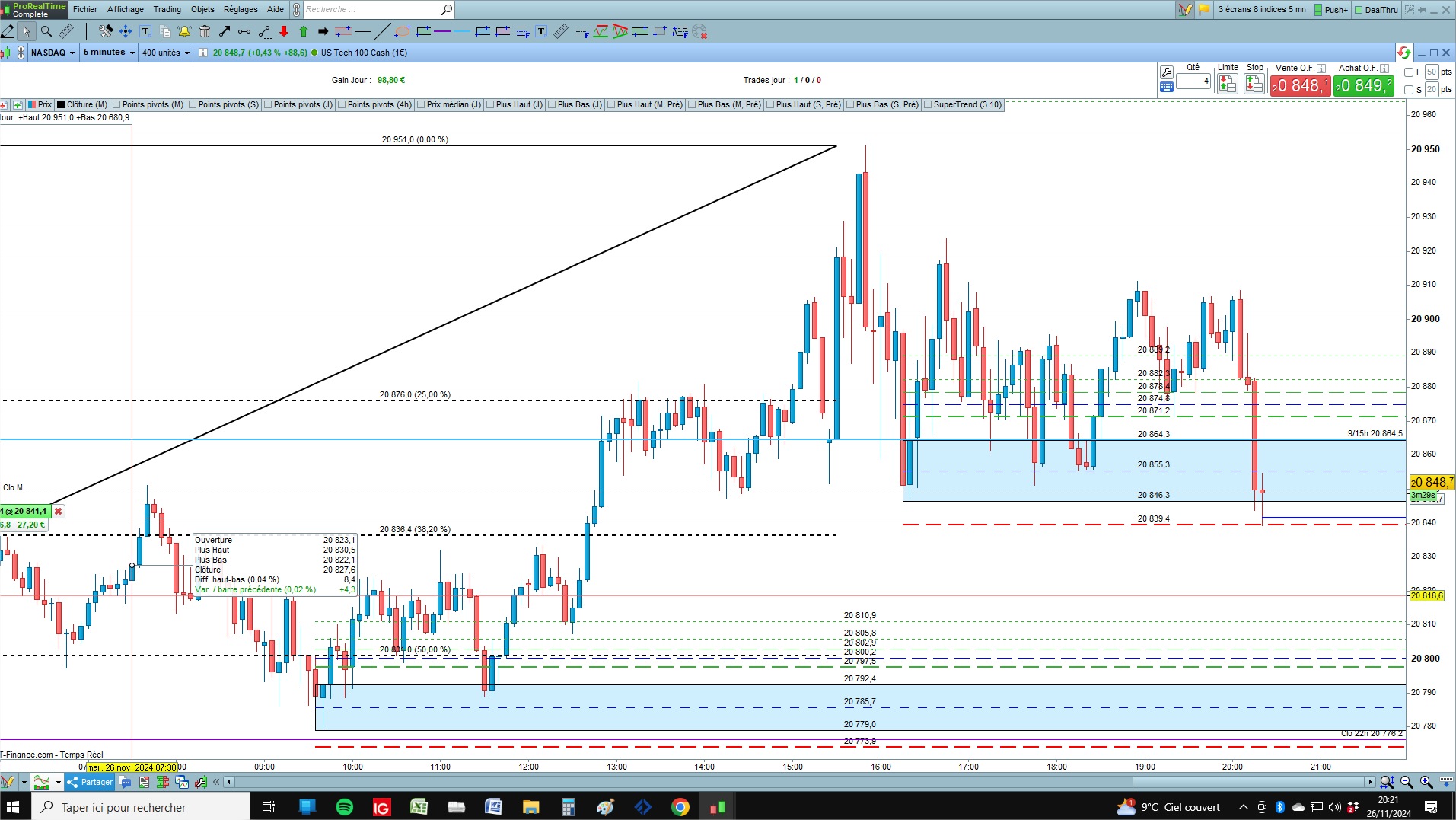Enable the S 20 pts checkbox
The width and height of the screenshot is (1456, 820).
pos(1409,90)
